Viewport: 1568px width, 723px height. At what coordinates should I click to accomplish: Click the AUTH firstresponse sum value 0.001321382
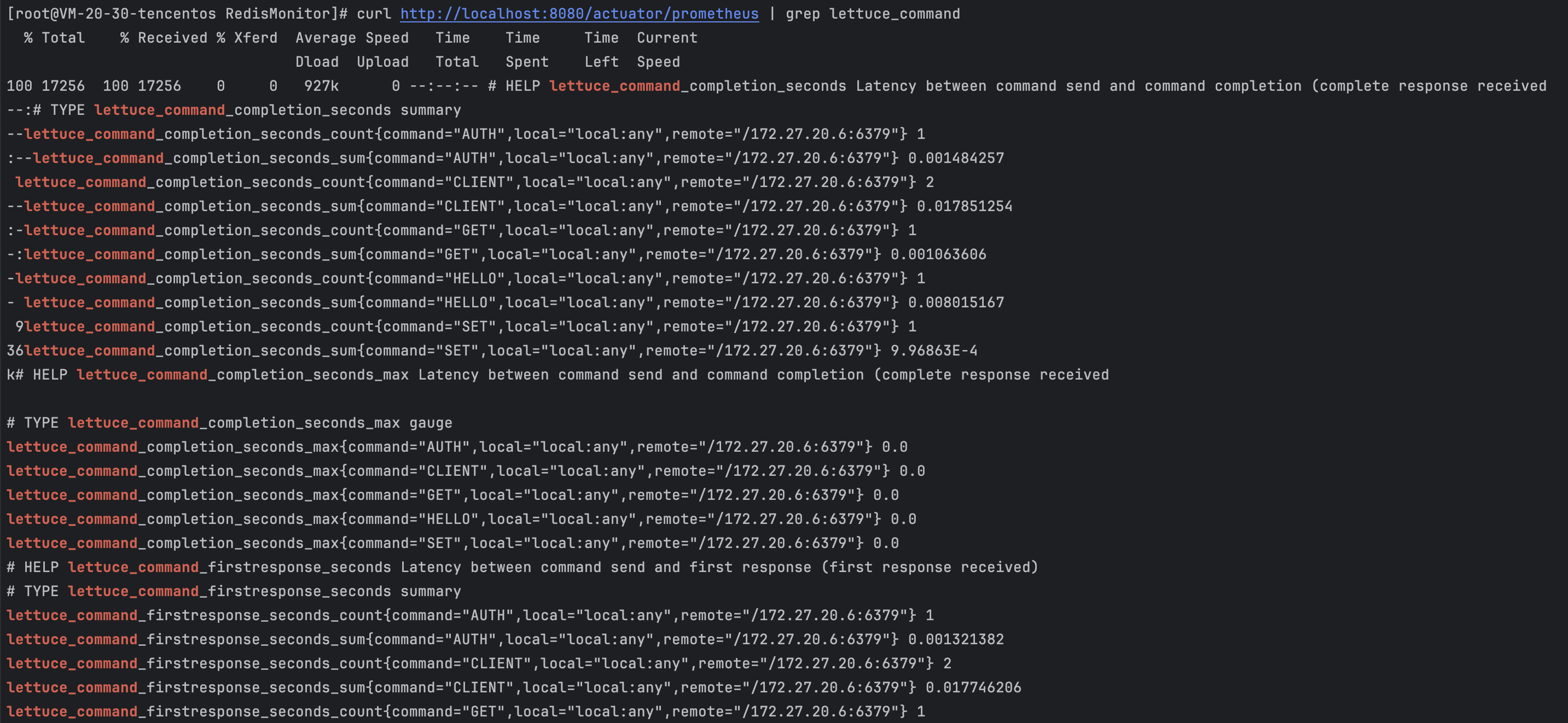(956, 639)
